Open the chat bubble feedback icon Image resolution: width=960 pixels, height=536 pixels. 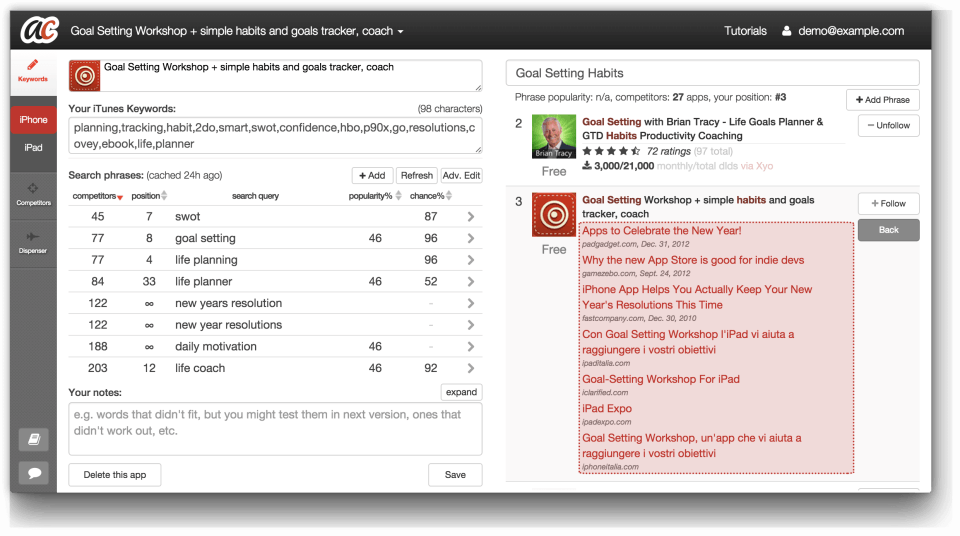tap(34, 473)
